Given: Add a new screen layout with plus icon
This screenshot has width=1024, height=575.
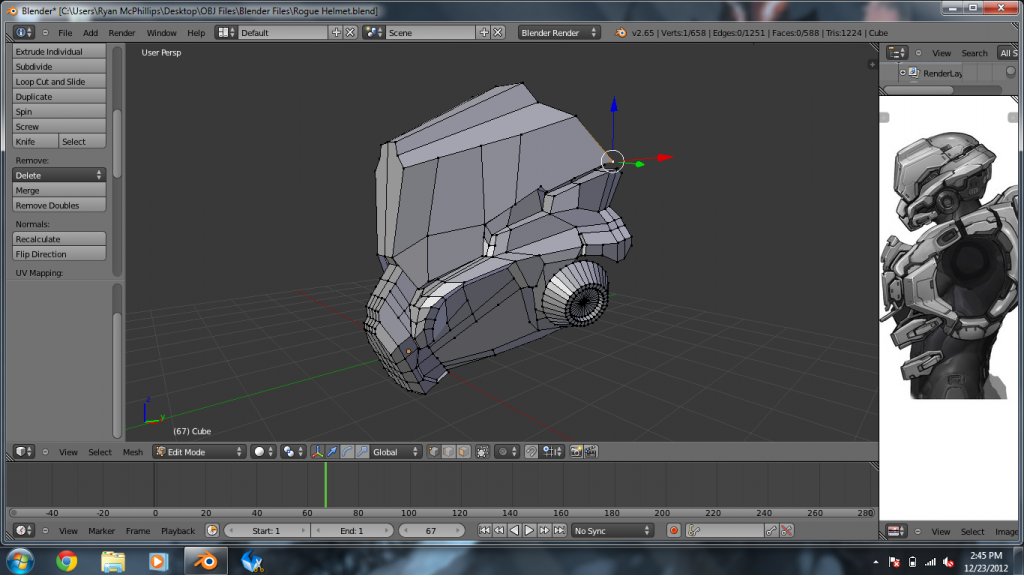Looking at the screenshot, I should pyautogui.click(x=336, y=32).
